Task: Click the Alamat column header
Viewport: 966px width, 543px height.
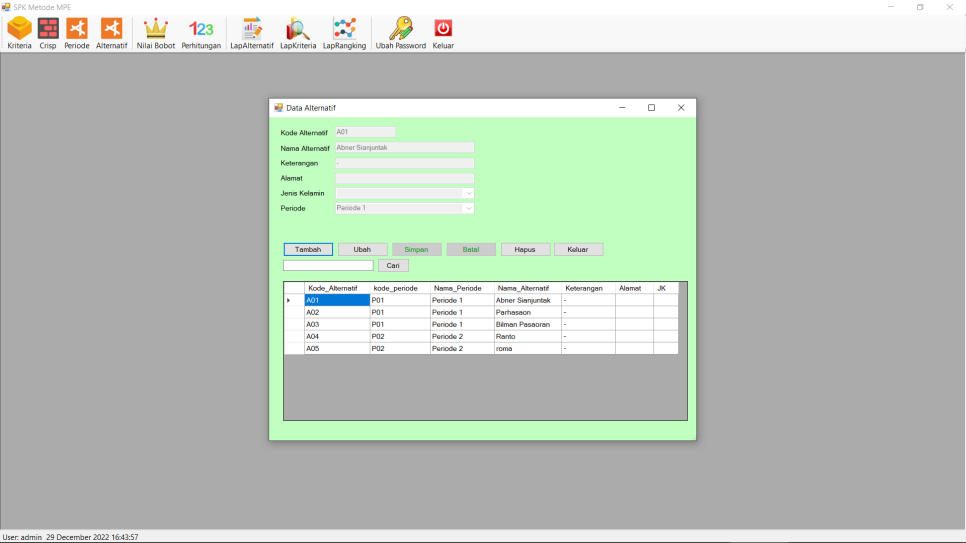Action: tap(634, 288)
